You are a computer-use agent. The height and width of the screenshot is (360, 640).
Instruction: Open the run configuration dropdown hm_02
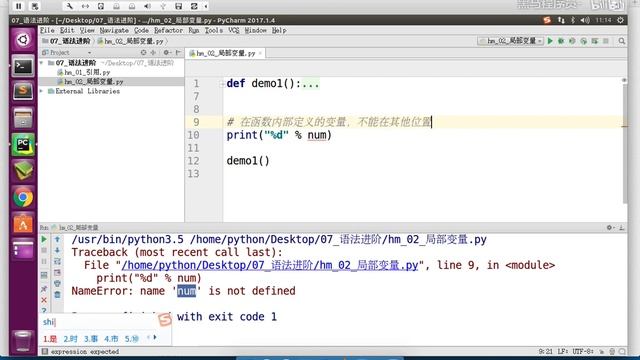pyautogui.click(x=511, y=41)
